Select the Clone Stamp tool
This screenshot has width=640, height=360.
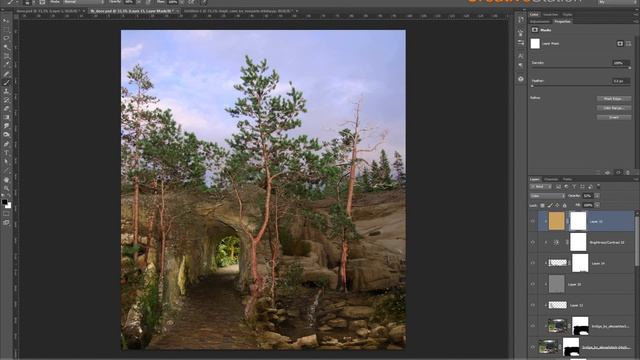pyautogui.click(x=6, y=91)
